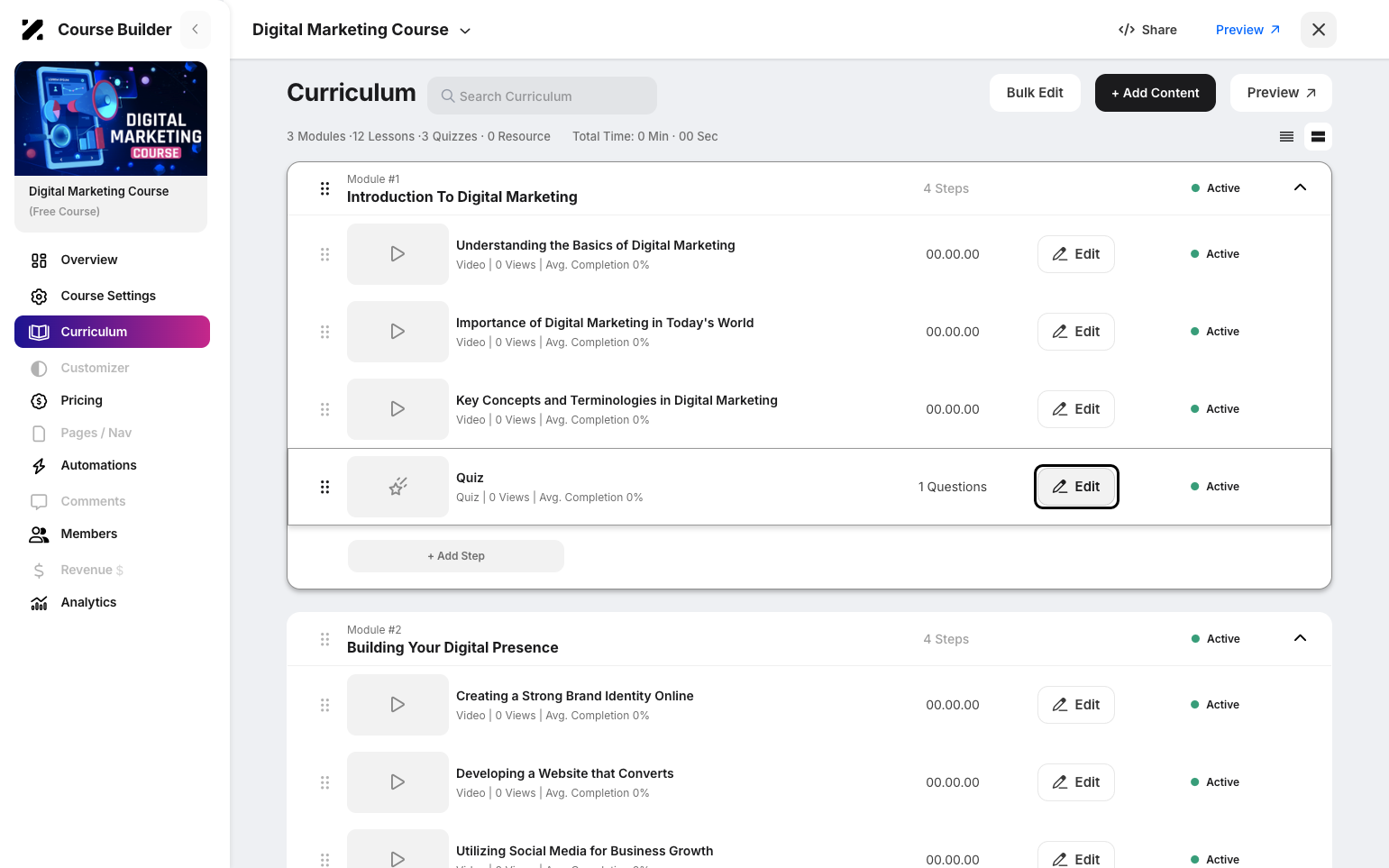Click the compact list view icon
This screenshot has height=868, width=1389.
point(1286,137)
